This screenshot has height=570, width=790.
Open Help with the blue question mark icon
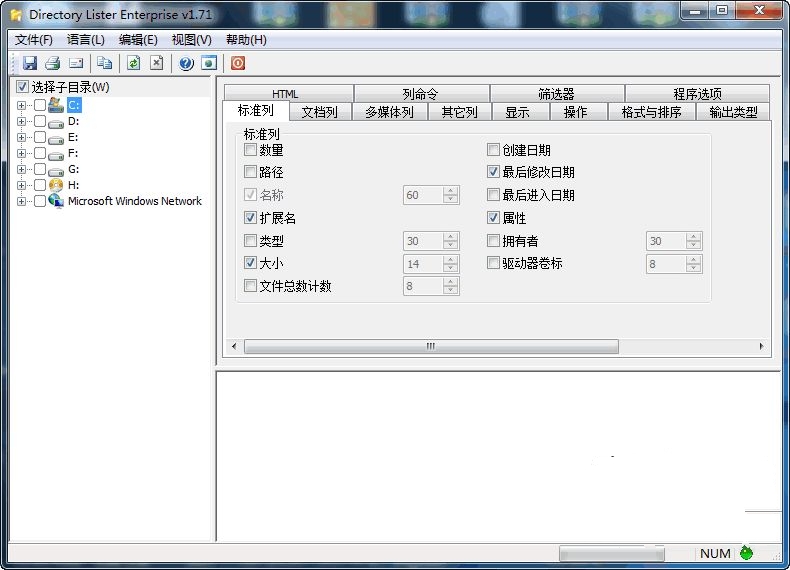pyautogui.click(x=186, y=64)
